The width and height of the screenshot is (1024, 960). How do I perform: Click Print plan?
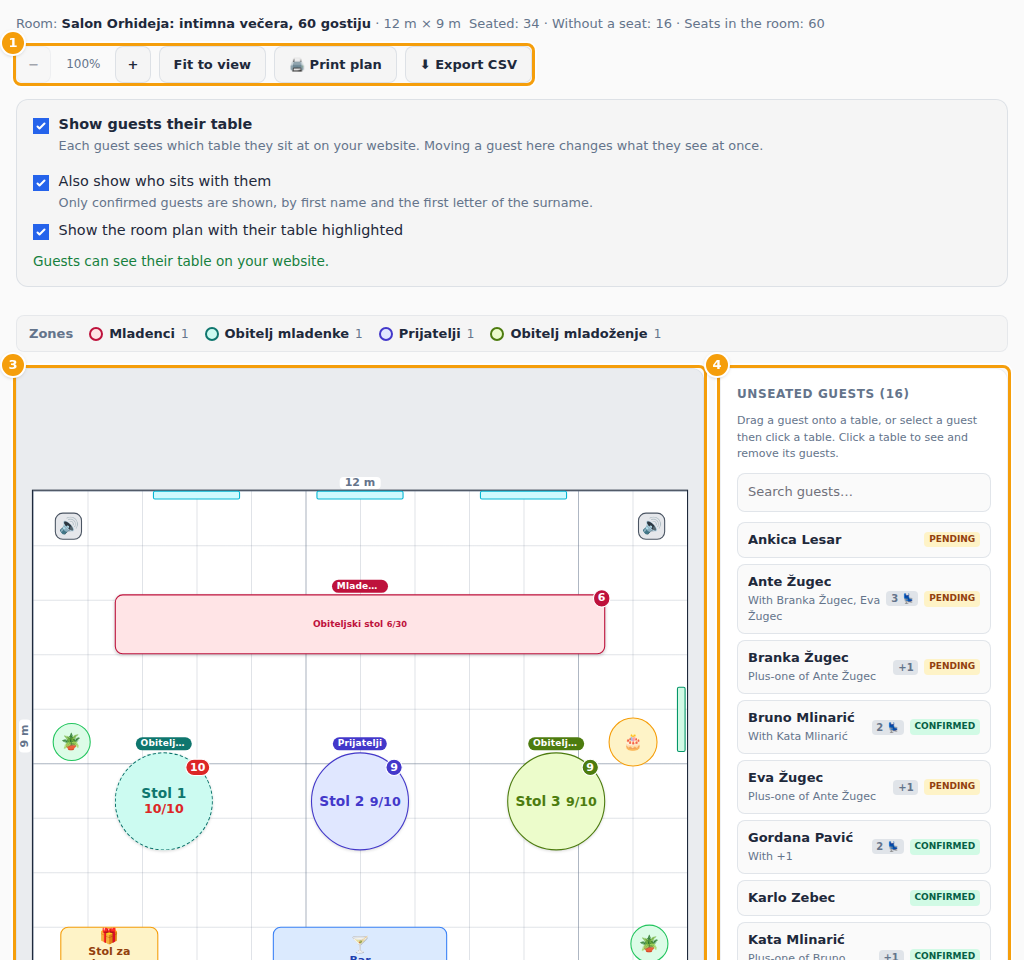pos(336,65)
